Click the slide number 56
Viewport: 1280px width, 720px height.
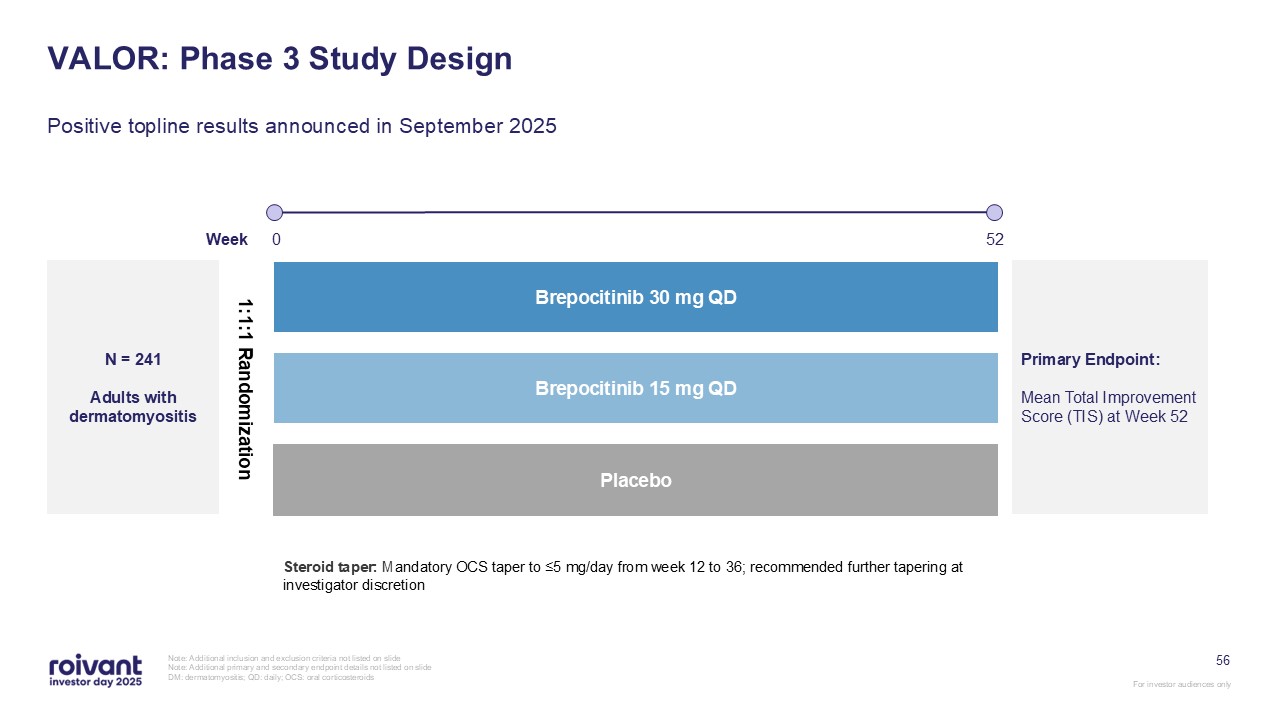click(x=1222, y=660)
